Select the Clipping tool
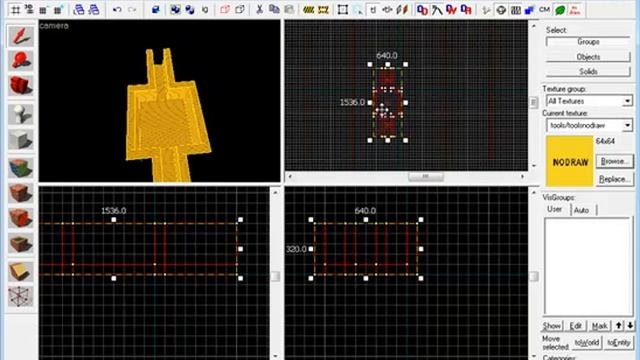This screenshot has height=360, width=640. coord(20,272)
